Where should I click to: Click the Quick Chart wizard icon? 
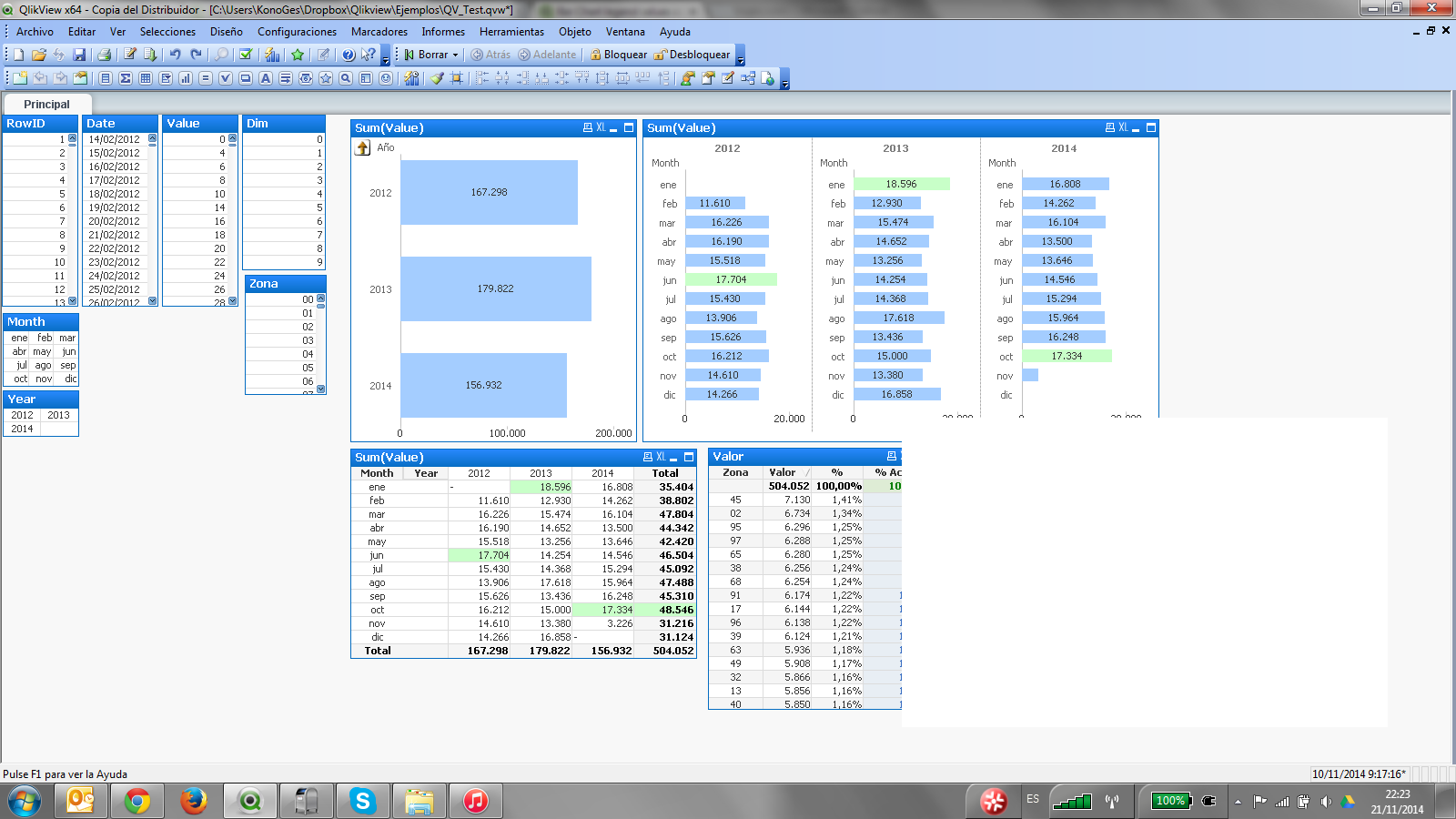(x=271, y=55)
